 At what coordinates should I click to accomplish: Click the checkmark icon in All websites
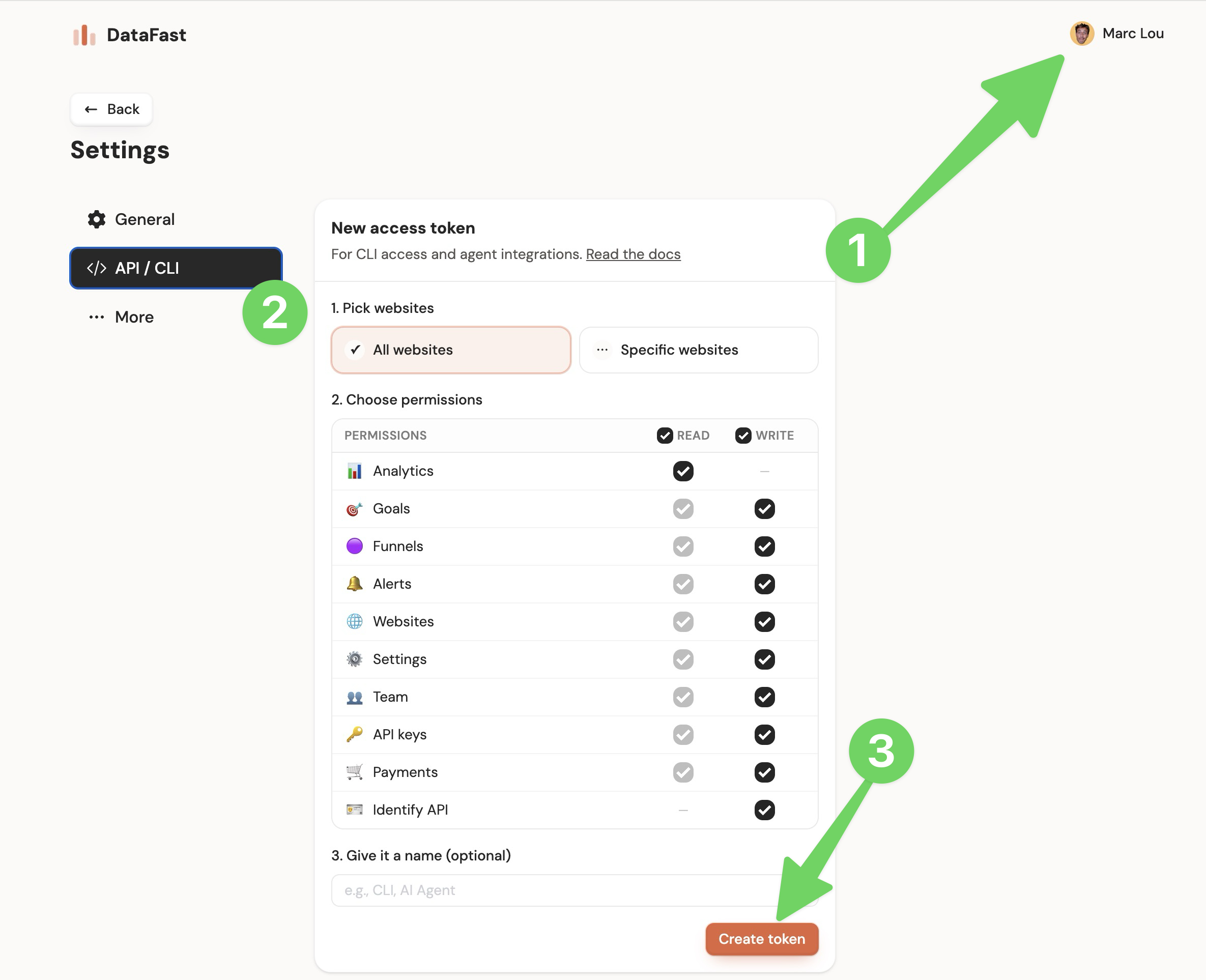355,350
